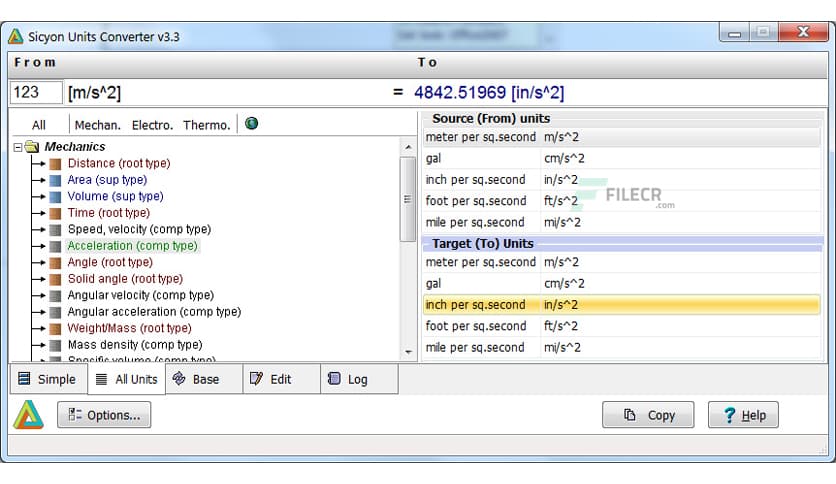Click the Volume sup type blue icon
The image size is (836, 484).
click(55, 197)
